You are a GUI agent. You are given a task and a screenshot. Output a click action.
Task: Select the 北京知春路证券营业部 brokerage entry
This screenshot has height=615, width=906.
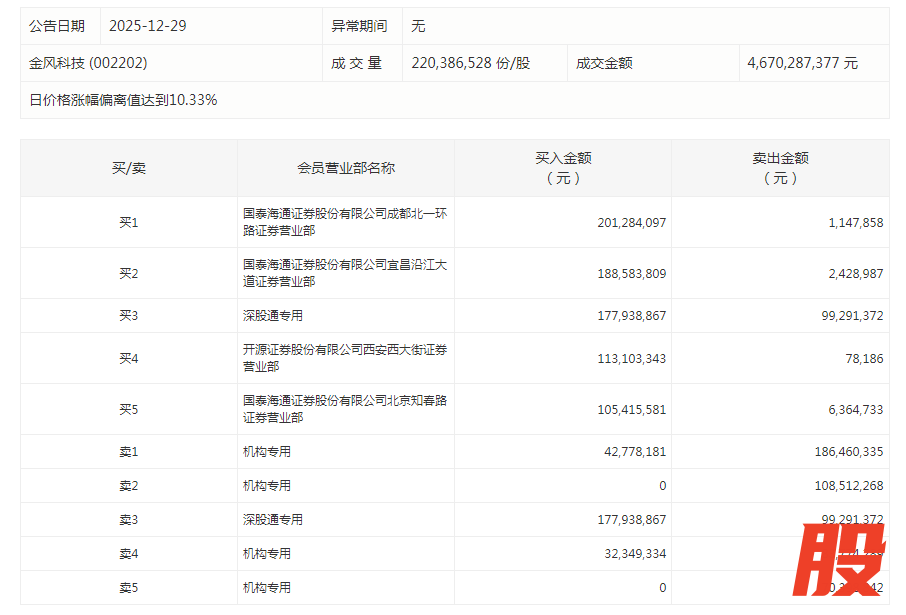(344, 409)
